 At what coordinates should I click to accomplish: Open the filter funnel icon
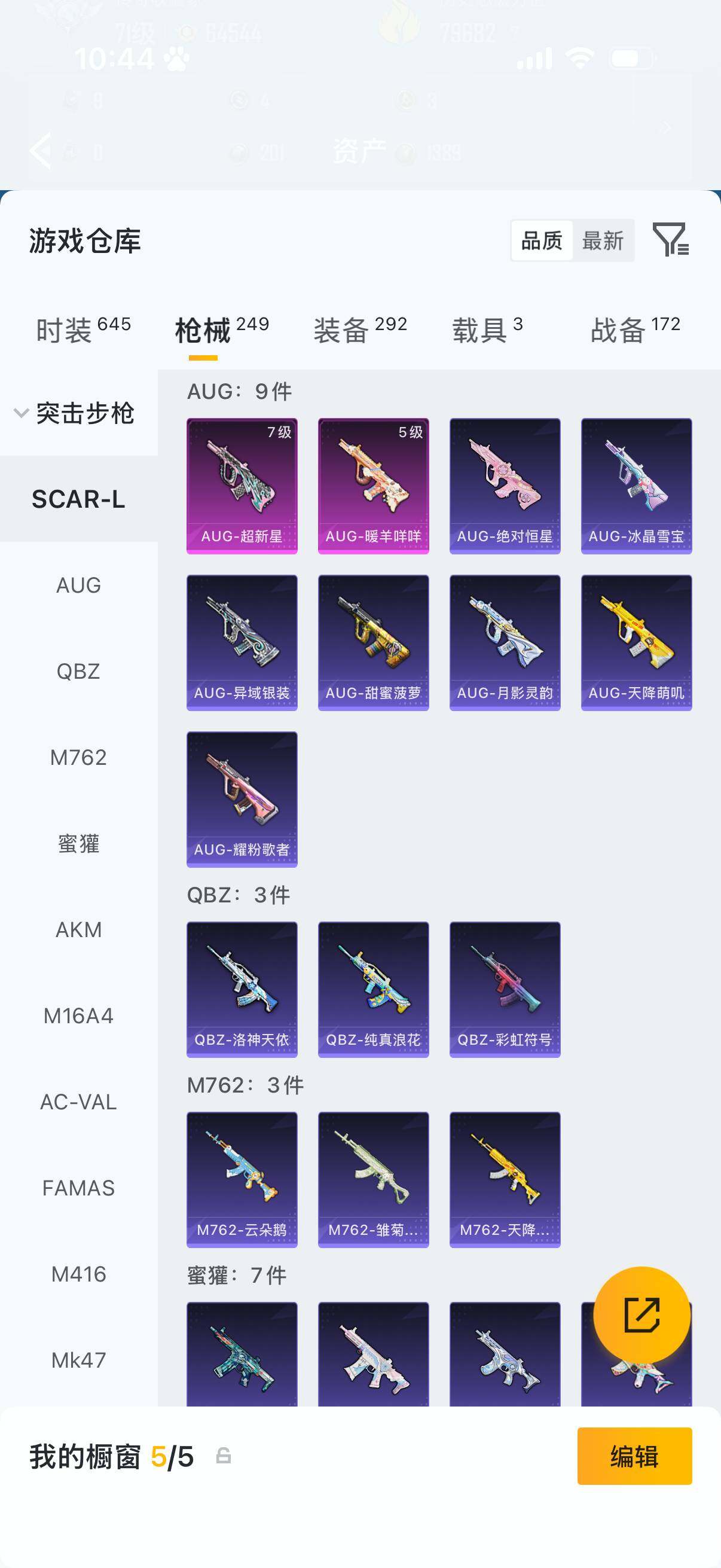670,239
